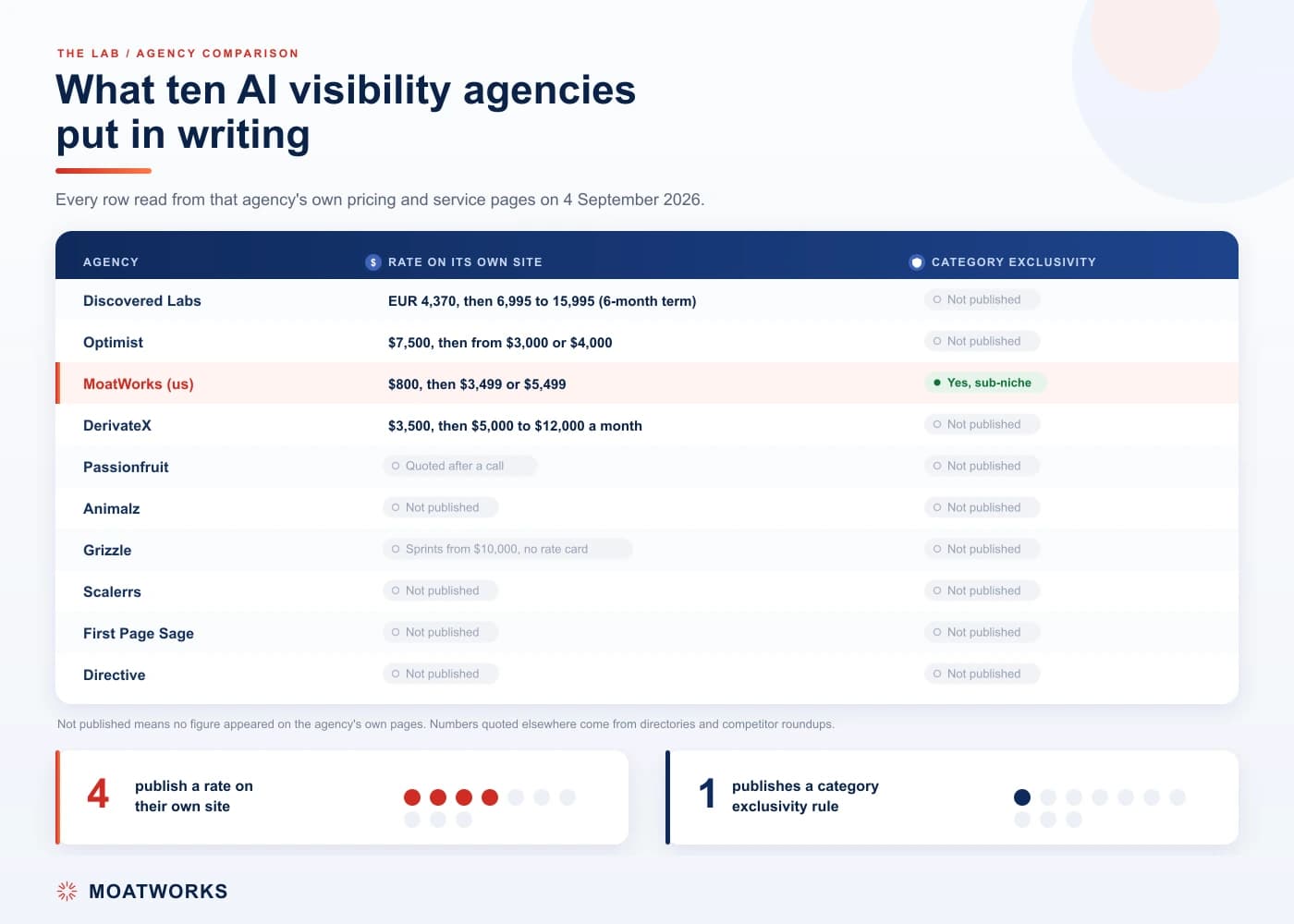Click DerivateX's $3,500 rate text

[x=515, y=425]
